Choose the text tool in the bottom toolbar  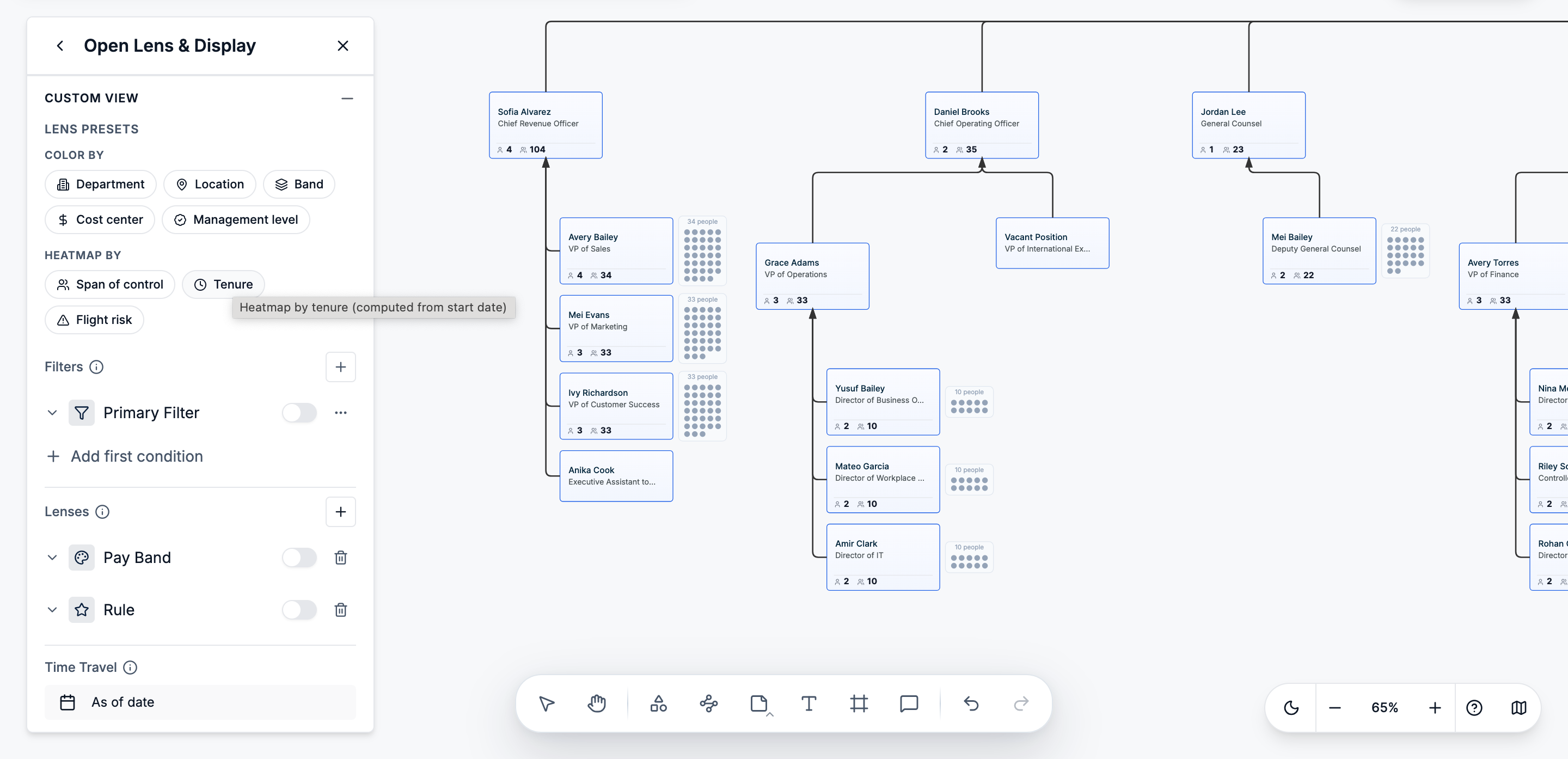click(x=808, y=703)
